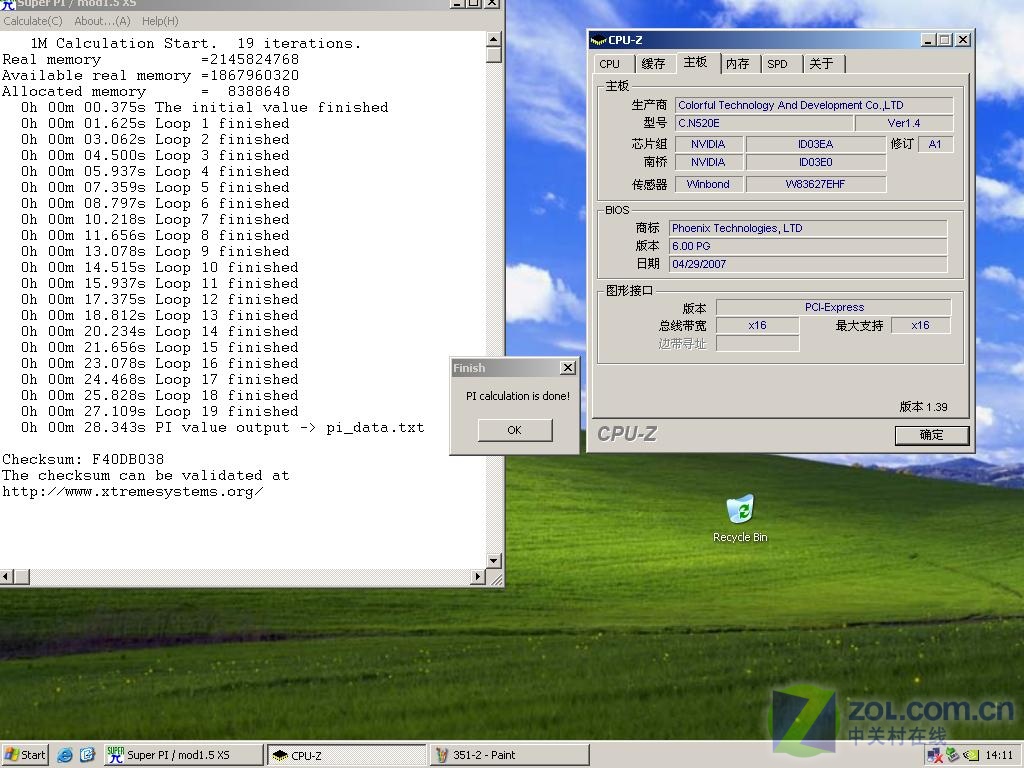Click the PCI-Express version field
This screenshot has width=1024, height=768.
[x=834, y=307]
